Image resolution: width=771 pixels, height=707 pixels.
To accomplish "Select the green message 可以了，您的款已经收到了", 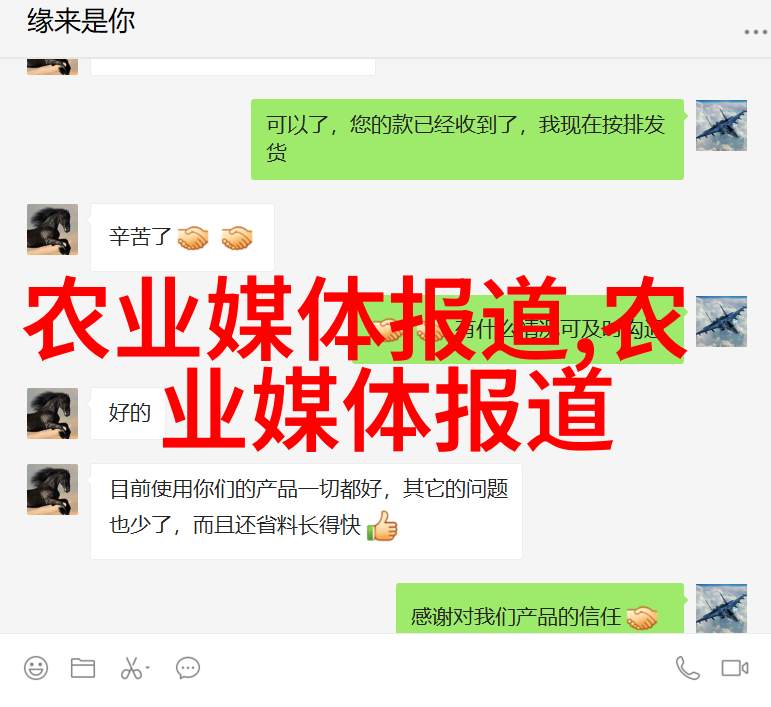I will click(x=467, y=139).
